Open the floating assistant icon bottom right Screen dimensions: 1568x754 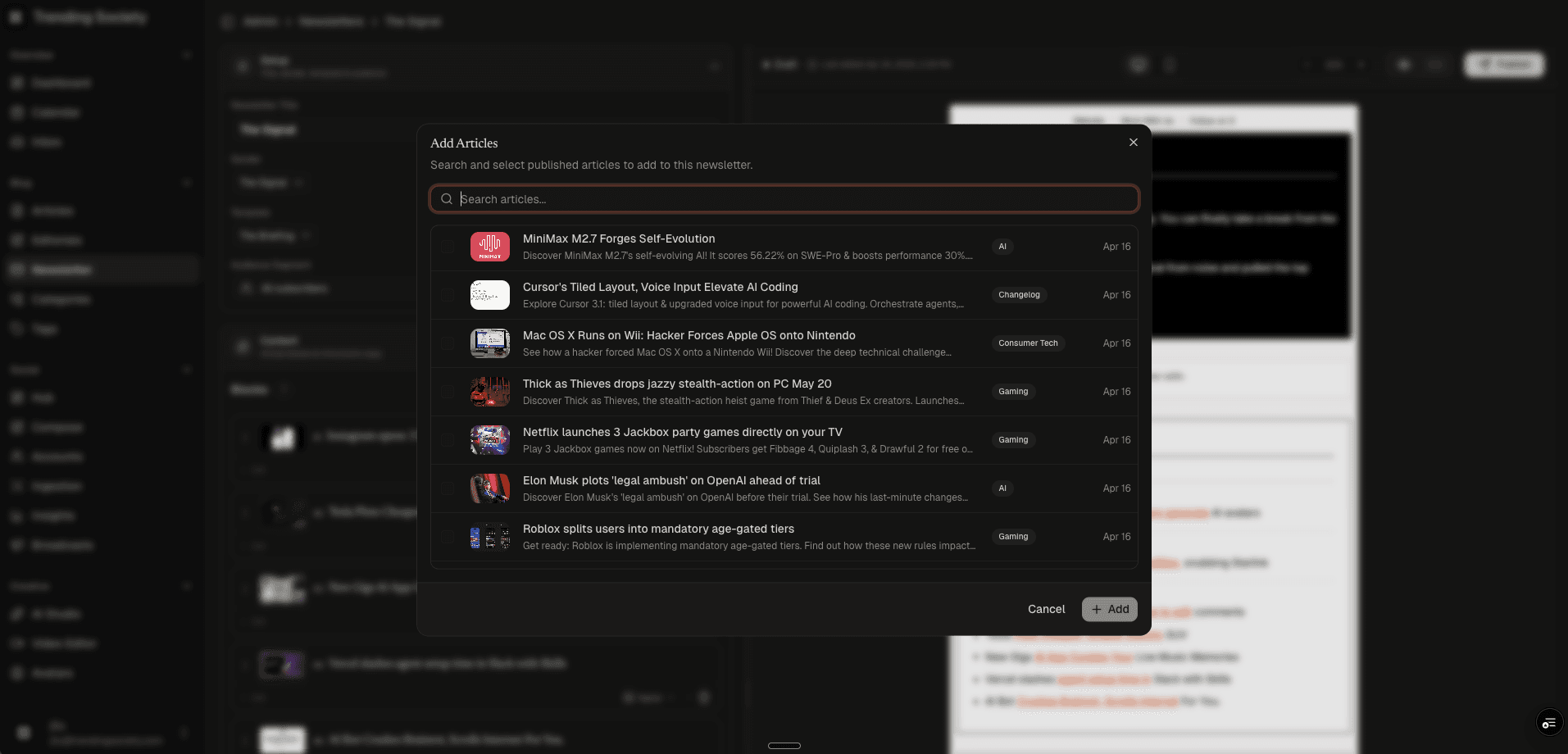point(1548,723)
